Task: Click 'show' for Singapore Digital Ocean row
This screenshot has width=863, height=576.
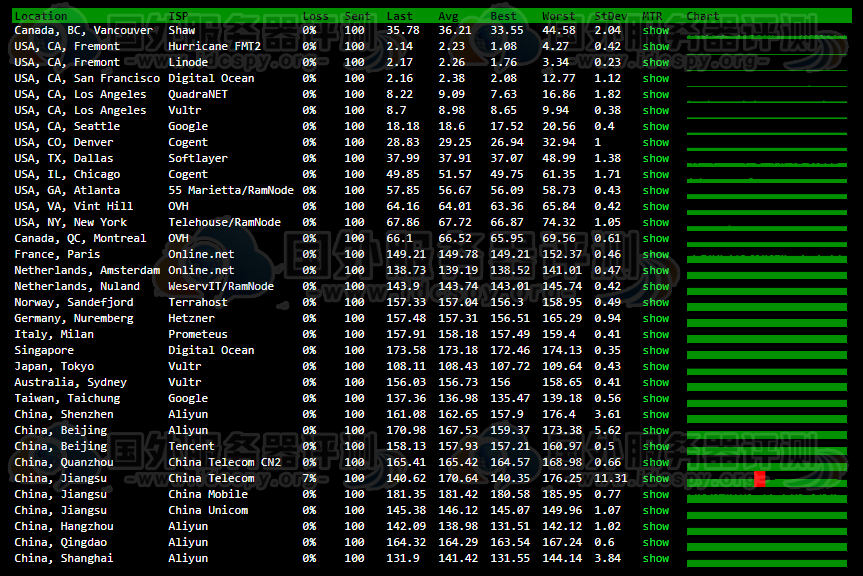Action: point(656,349)
